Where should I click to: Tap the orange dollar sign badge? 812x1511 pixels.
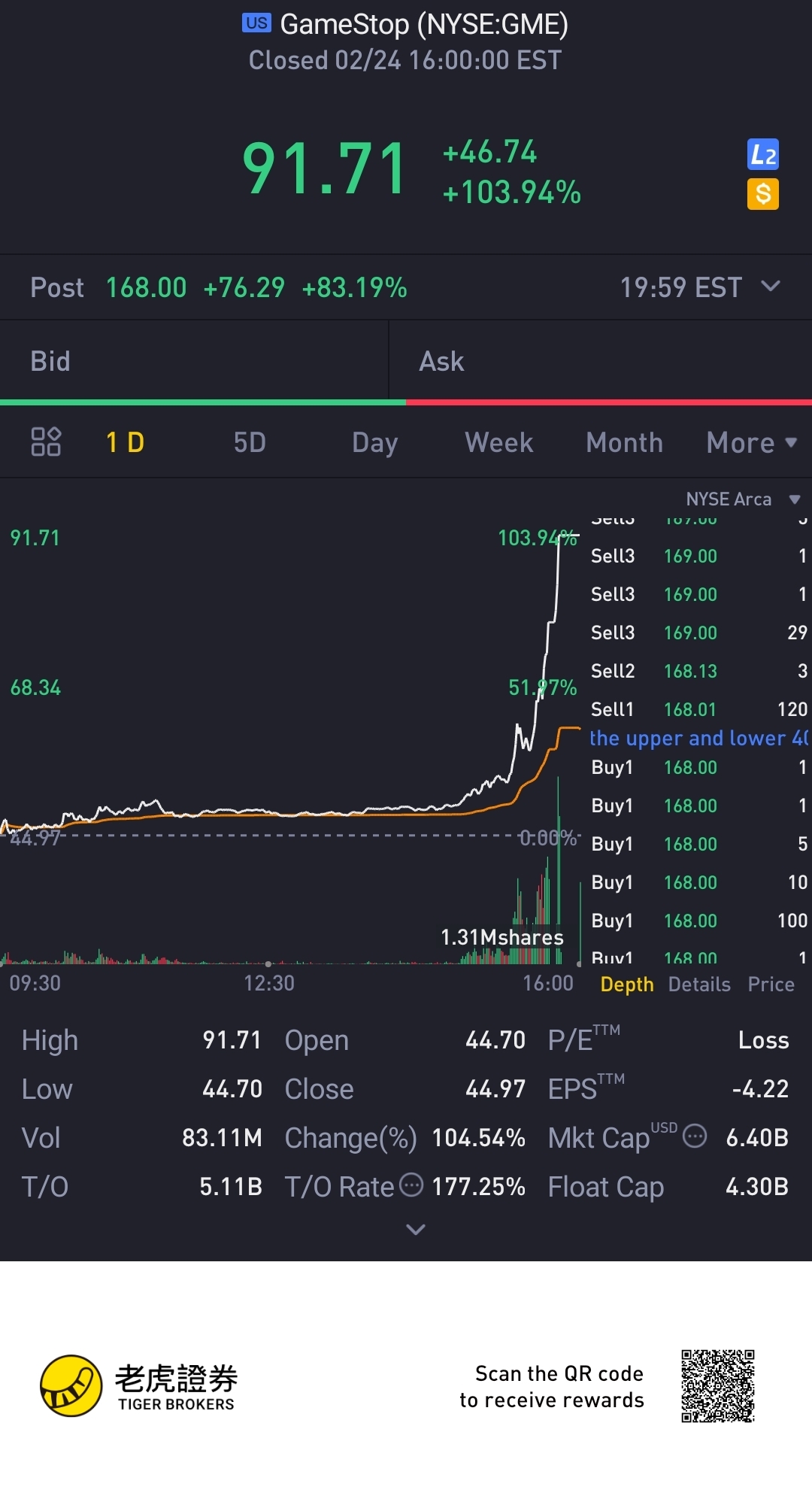point(763,194)
